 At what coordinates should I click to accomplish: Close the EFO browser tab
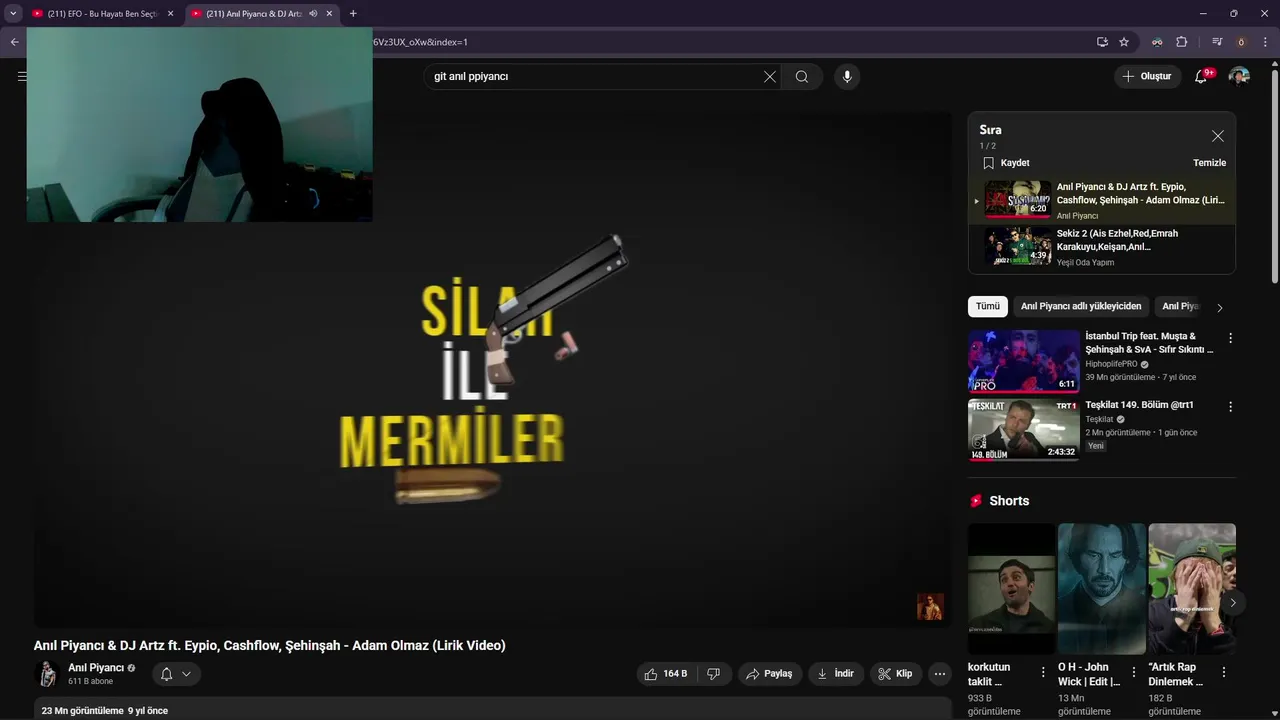(x=170, y=14)
